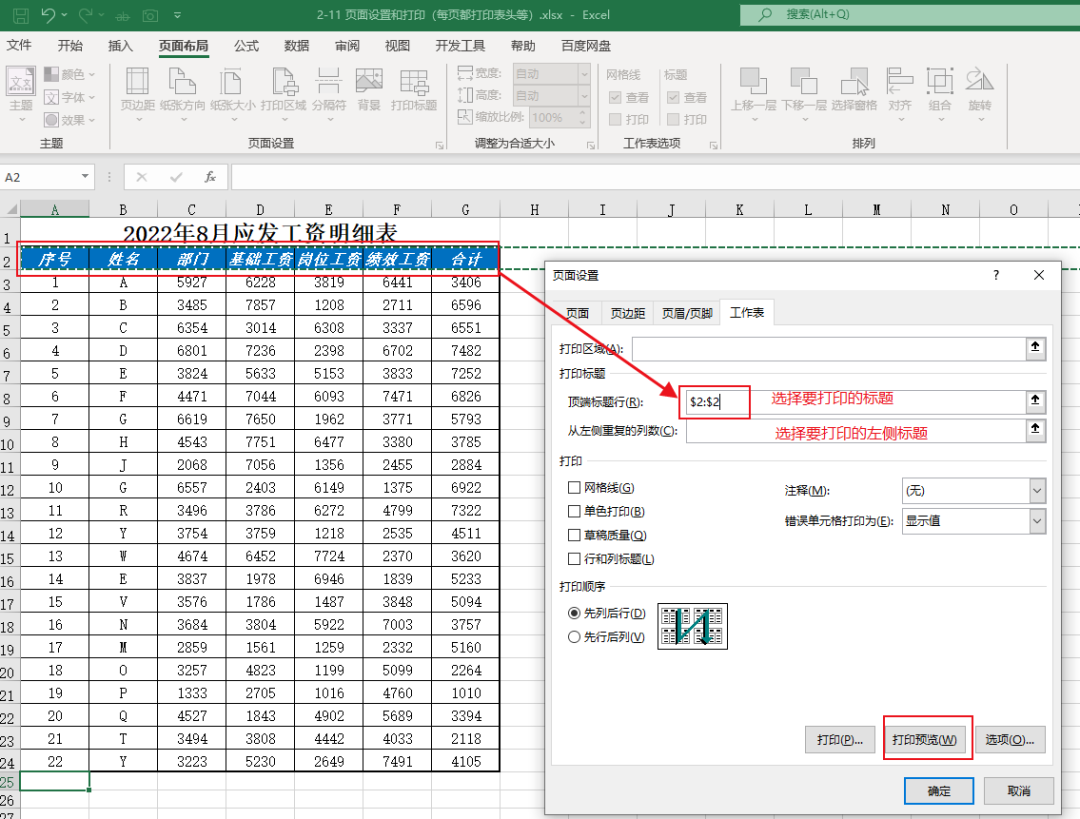Enable 草稿质量(Q) checkbox
The width and height of the screenshot is (1080, 819).
(574, 535)
